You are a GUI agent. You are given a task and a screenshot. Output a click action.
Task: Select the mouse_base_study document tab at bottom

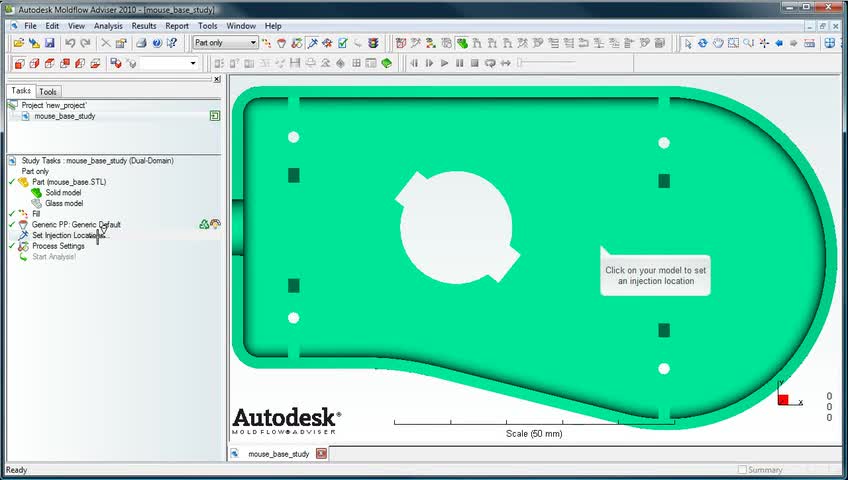[278, 454]
